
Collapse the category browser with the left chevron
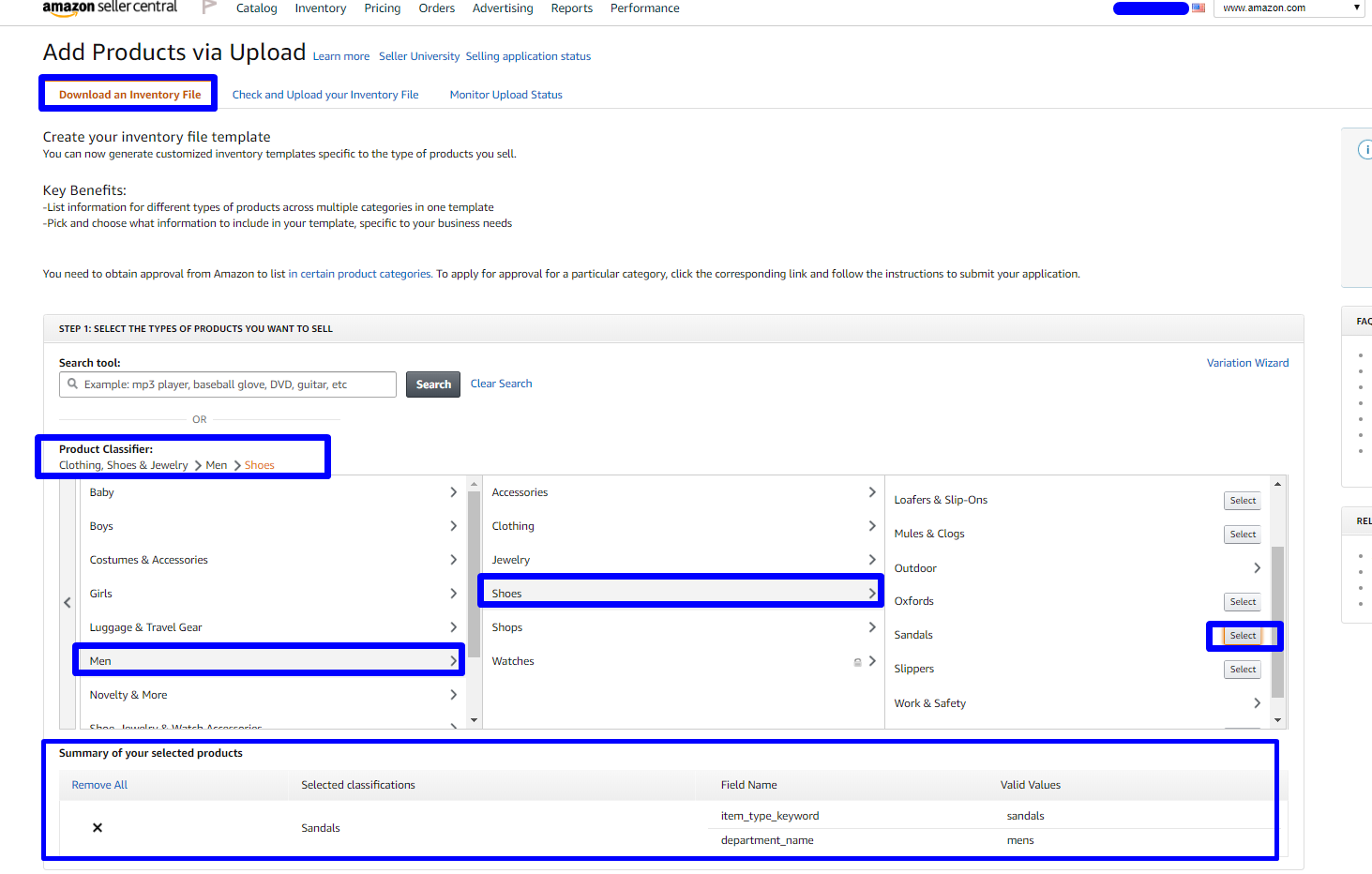point(67,601)
